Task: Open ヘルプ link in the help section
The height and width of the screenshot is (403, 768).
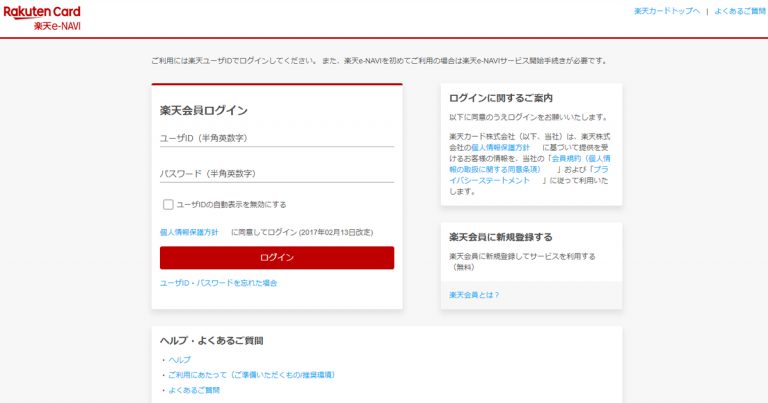Action: coord(179,360)
